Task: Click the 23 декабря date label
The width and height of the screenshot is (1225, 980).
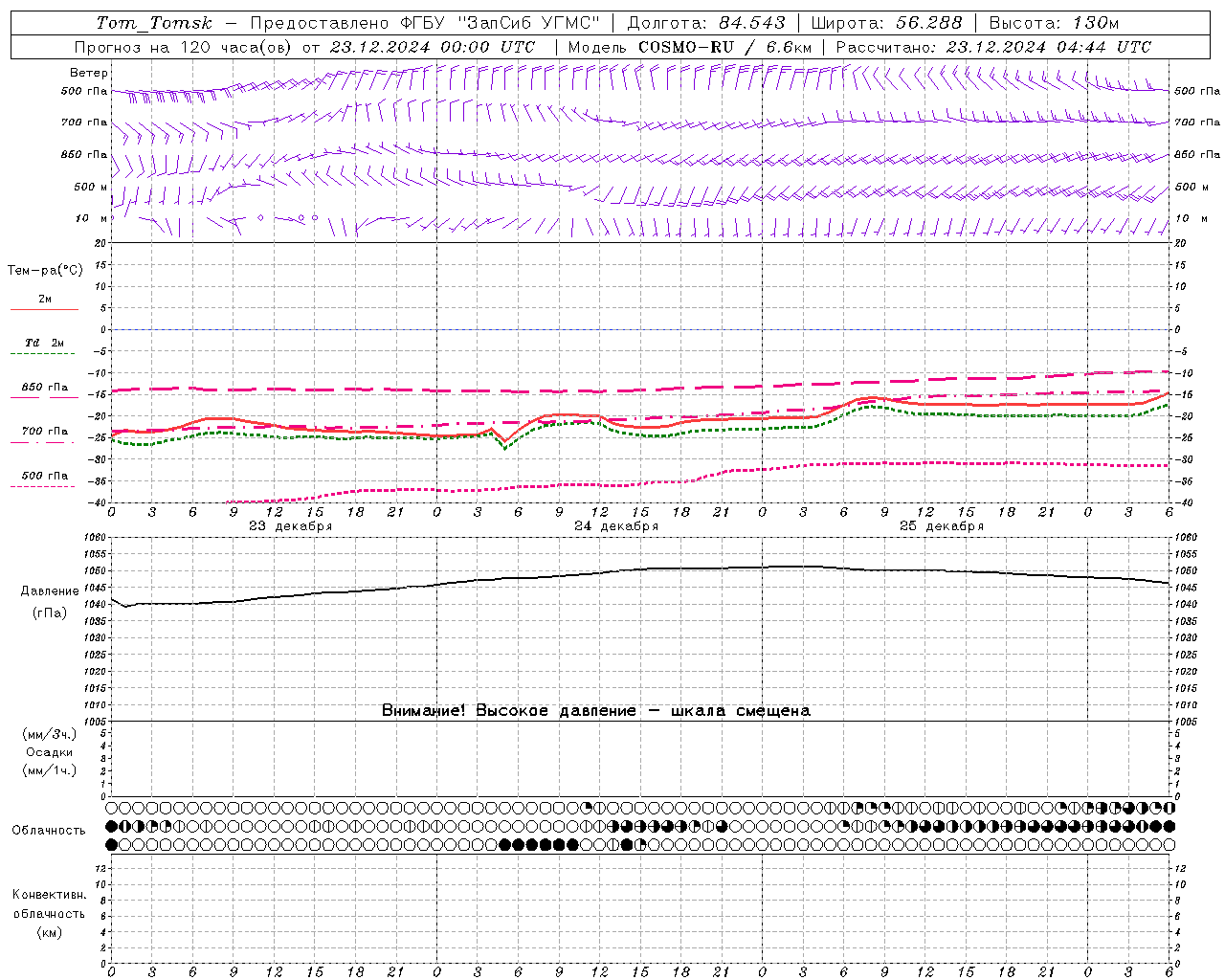Action: 291,526
